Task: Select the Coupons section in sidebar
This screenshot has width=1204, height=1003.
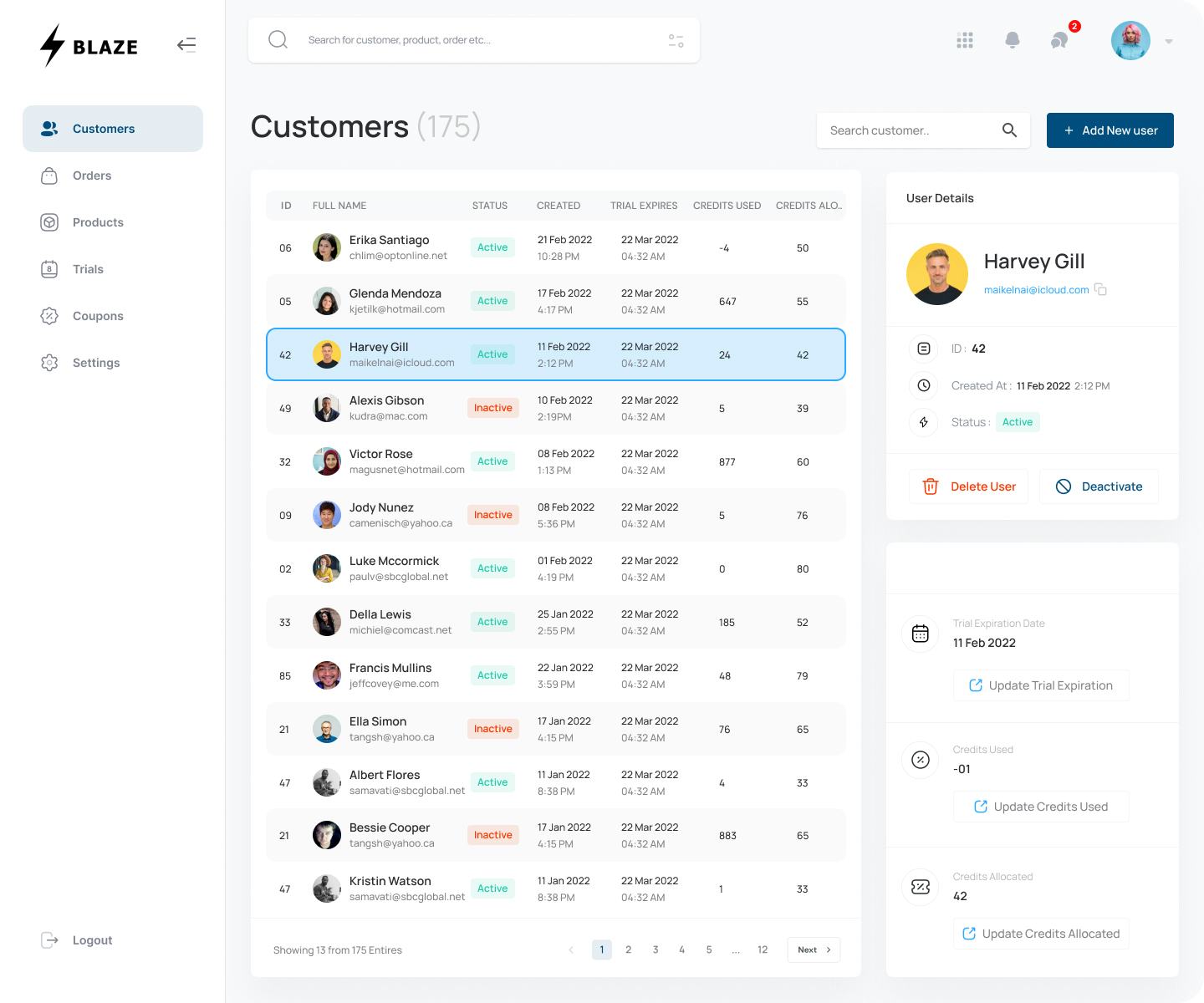Action: [x=98, y=316]
